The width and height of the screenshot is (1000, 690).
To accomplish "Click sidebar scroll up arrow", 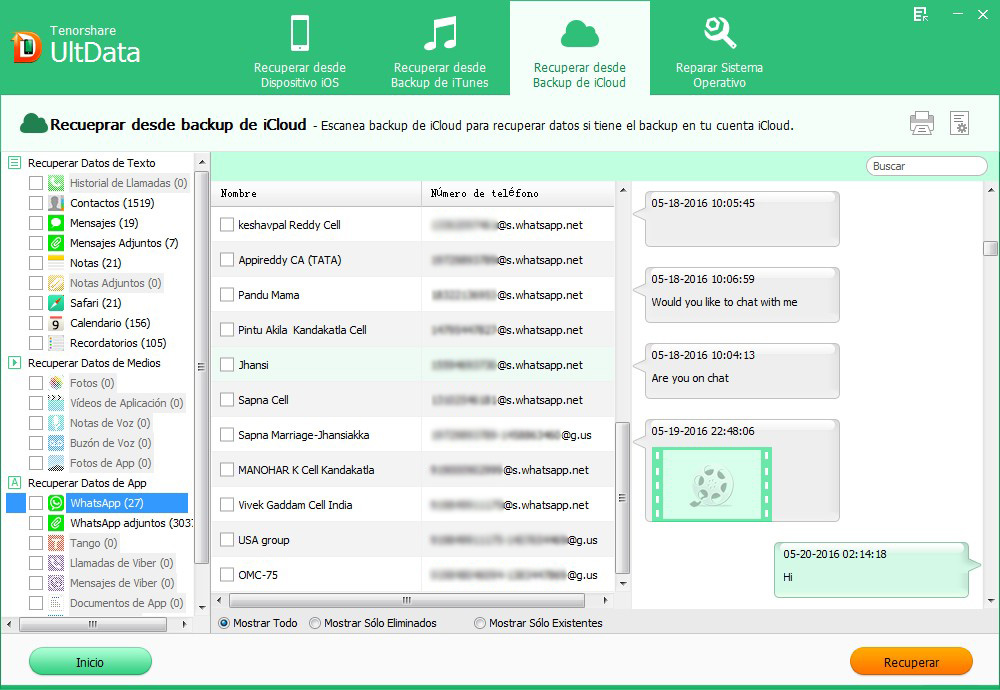I will click(x=202, y=162).
